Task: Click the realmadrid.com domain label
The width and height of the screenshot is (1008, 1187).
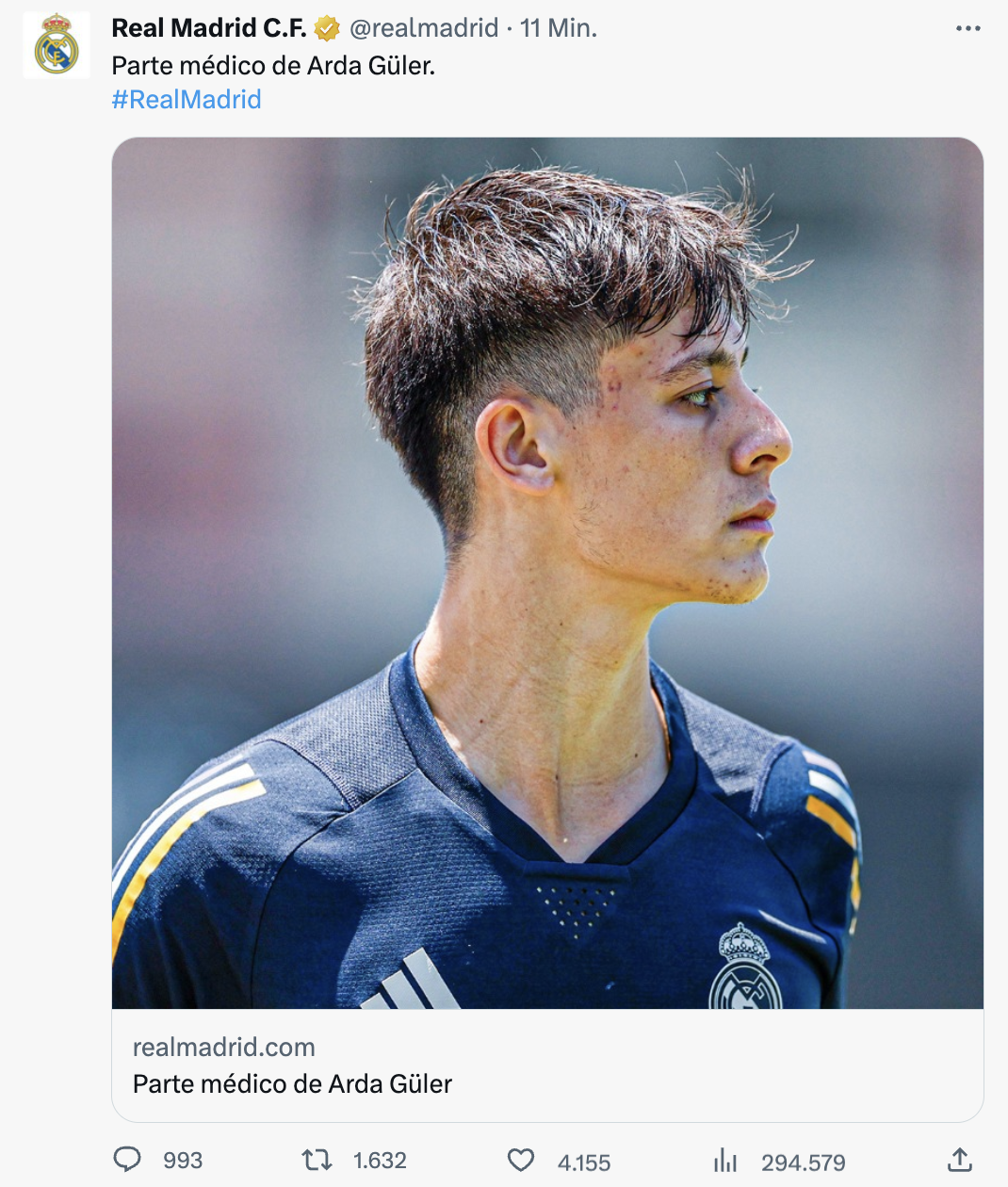Action: click(x=224, y=1048)
